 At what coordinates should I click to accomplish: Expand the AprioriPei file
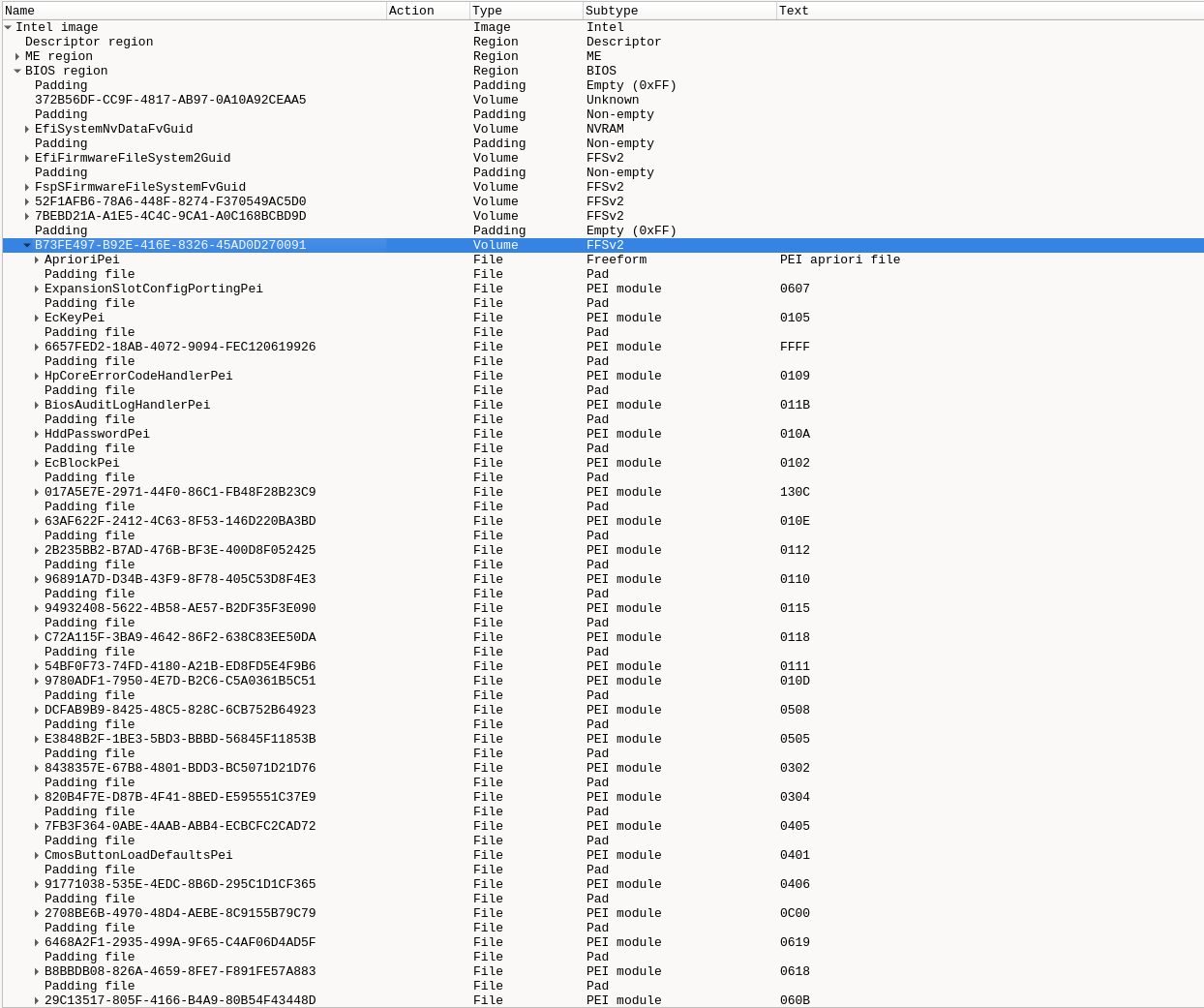pos(37,260)
